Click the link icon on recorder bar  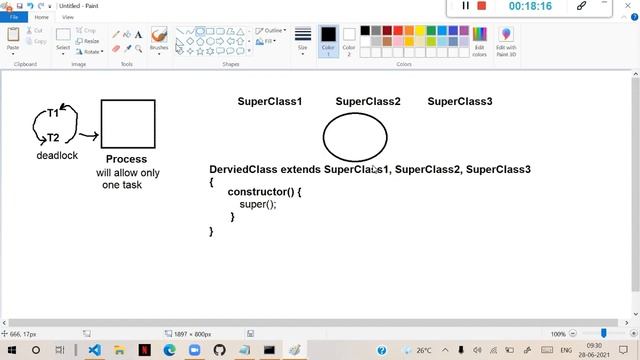[x=581, y=6]
